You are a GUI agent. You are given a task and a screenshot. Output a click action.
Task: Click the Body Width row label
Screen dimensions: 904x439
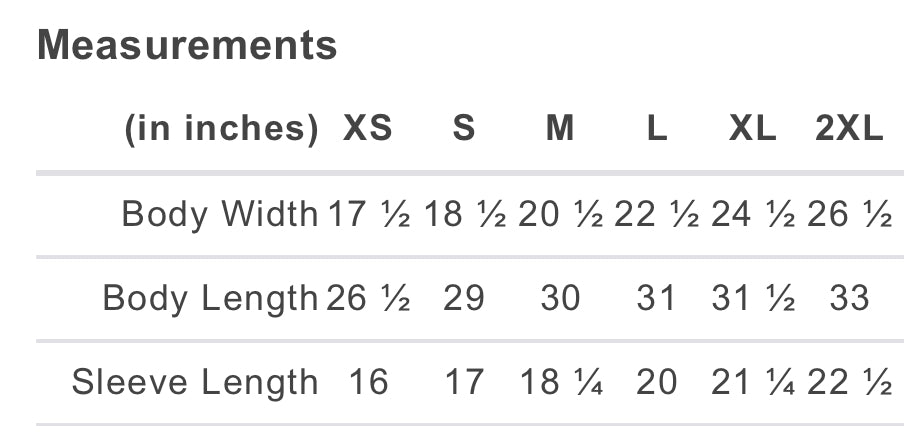pyautogui.click(x=219, y=214)
